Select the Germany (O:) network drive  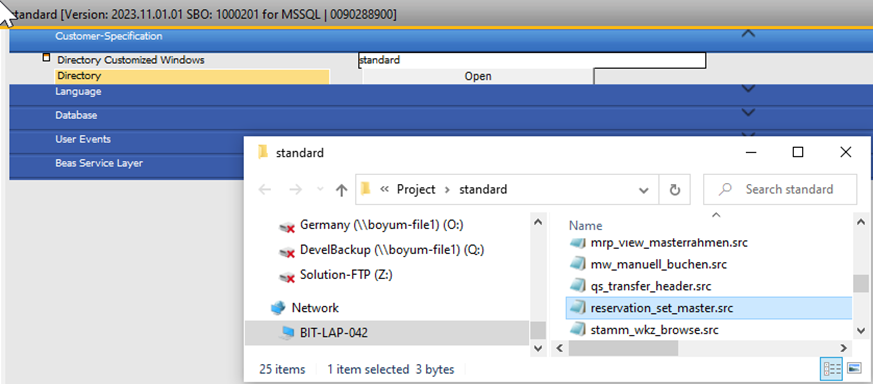pos(381,225)
